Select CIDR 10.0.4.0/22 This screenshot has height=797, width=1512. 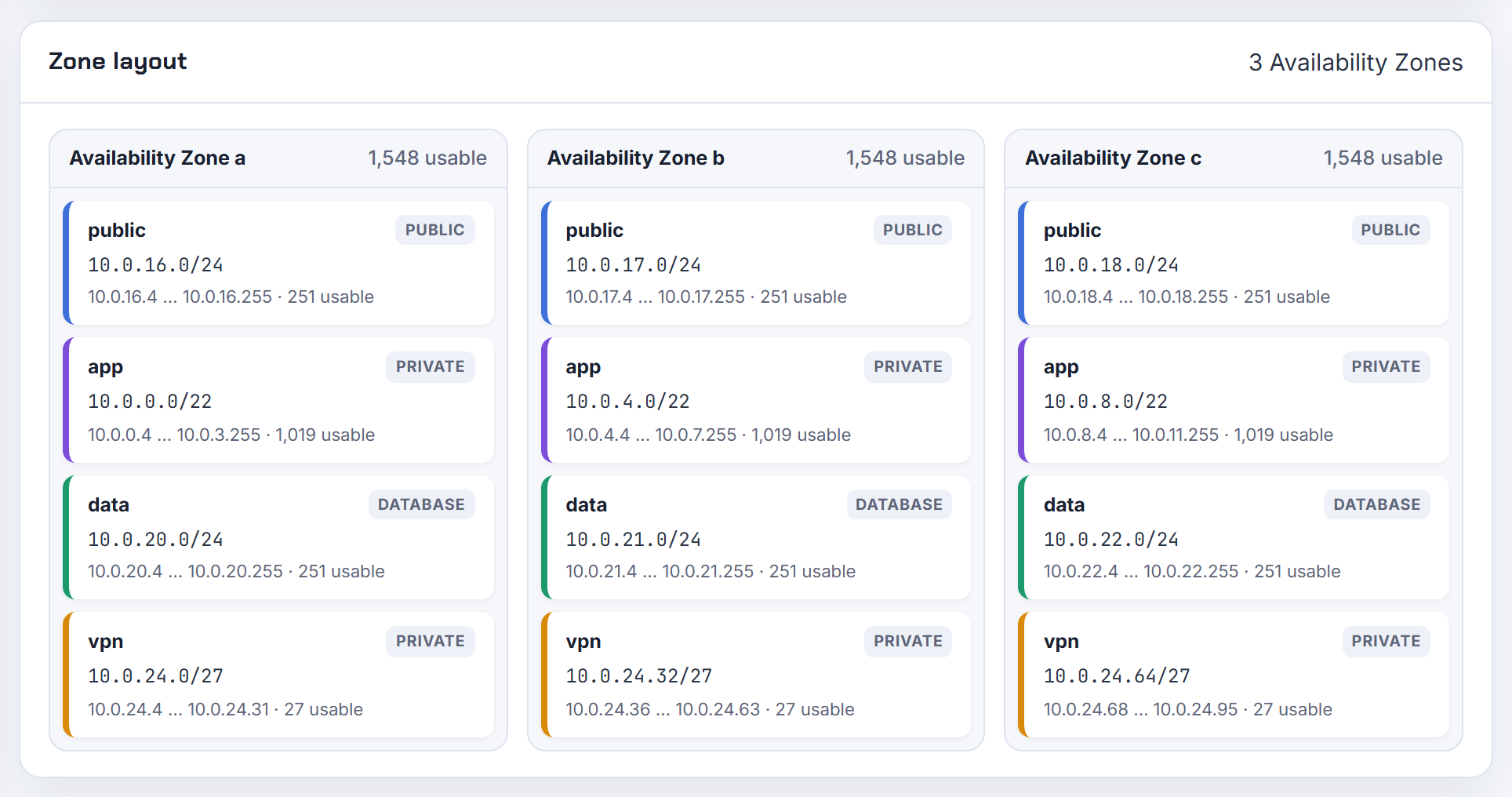627,402
